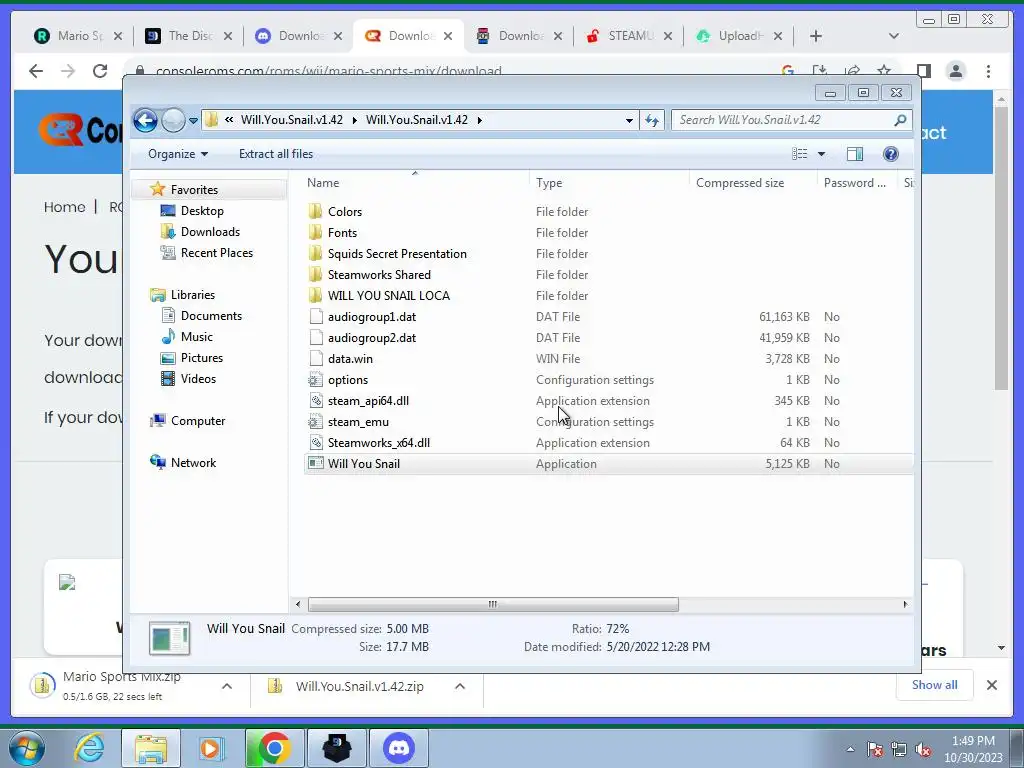The width and height of the screenshot is (1024, 768).
Task: Select the options configuration file
Action: click(347, 380)
